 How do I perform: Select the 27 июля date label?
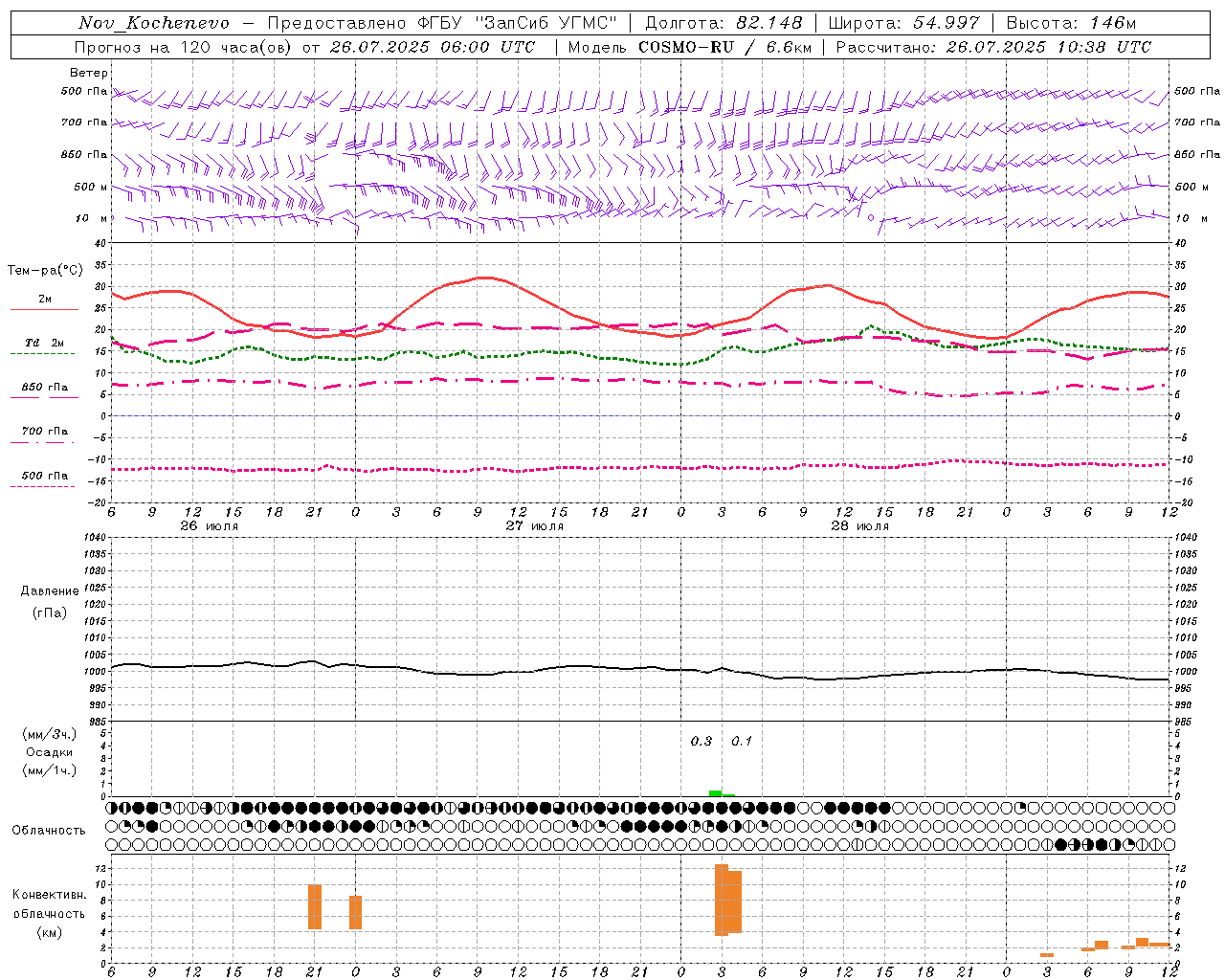(535, 526)
